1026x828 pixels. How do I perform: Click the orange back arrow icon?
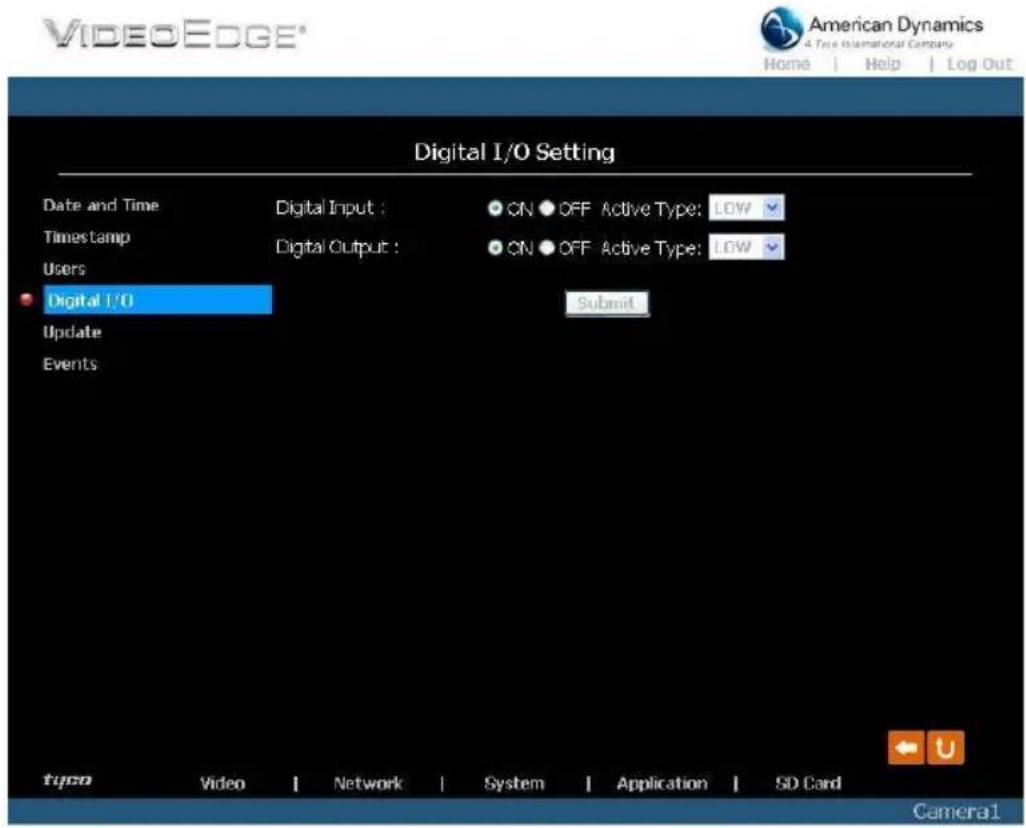pyautogui.click(x=906, y=747)
